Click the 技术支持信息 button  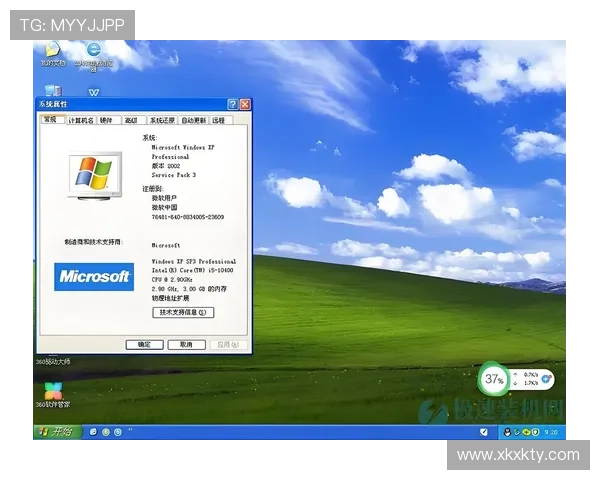click(x=183, y=312)
